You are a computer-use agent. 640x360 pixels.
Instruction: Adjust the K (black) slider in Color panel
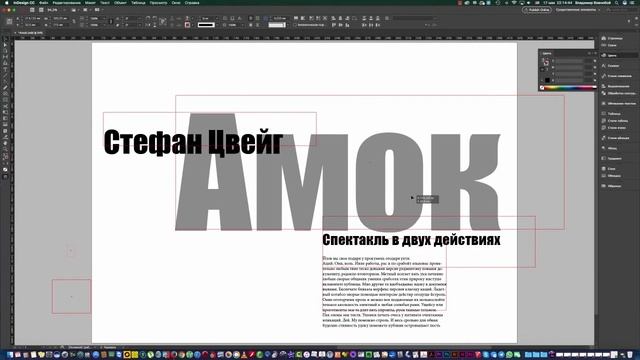click(x=569, y=80)
